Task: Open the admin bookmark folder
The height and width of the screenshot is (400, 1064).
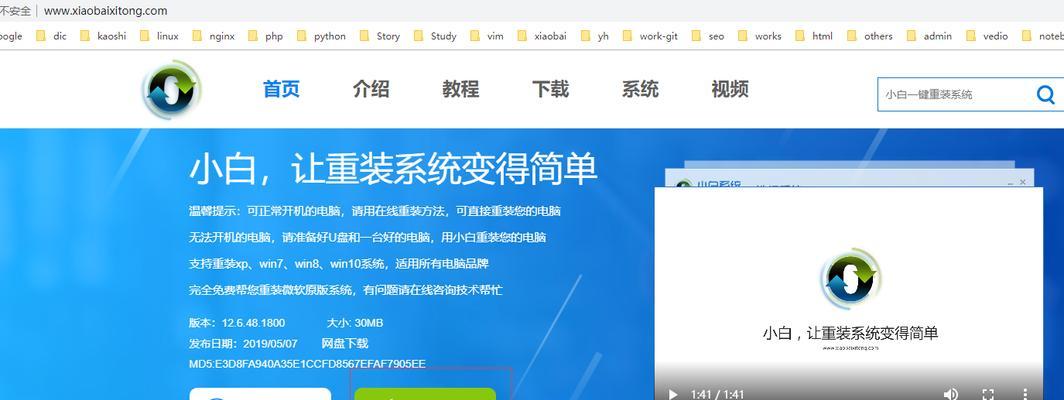Action: pyautogui.click(x=930, y=36)
